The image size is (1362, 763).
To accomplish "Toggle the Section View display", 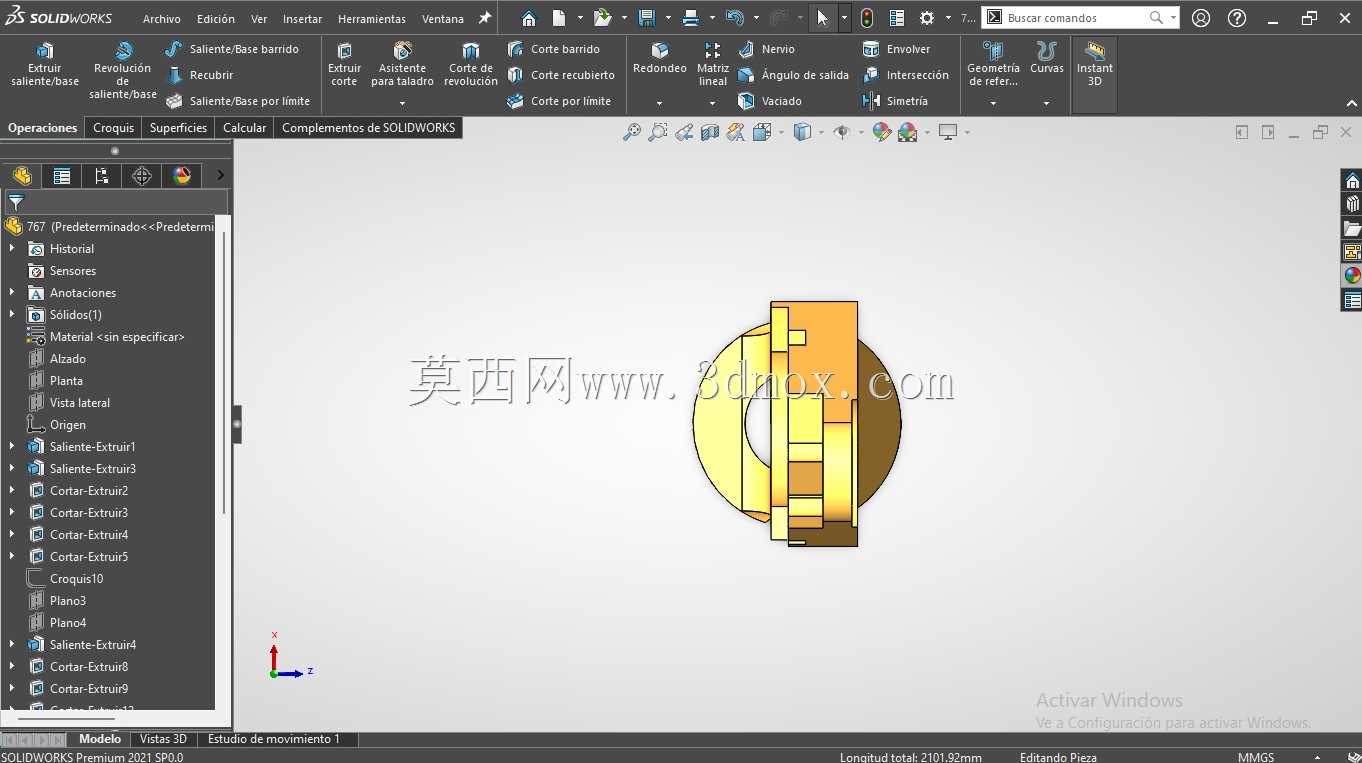I will [x=710, y=132].
